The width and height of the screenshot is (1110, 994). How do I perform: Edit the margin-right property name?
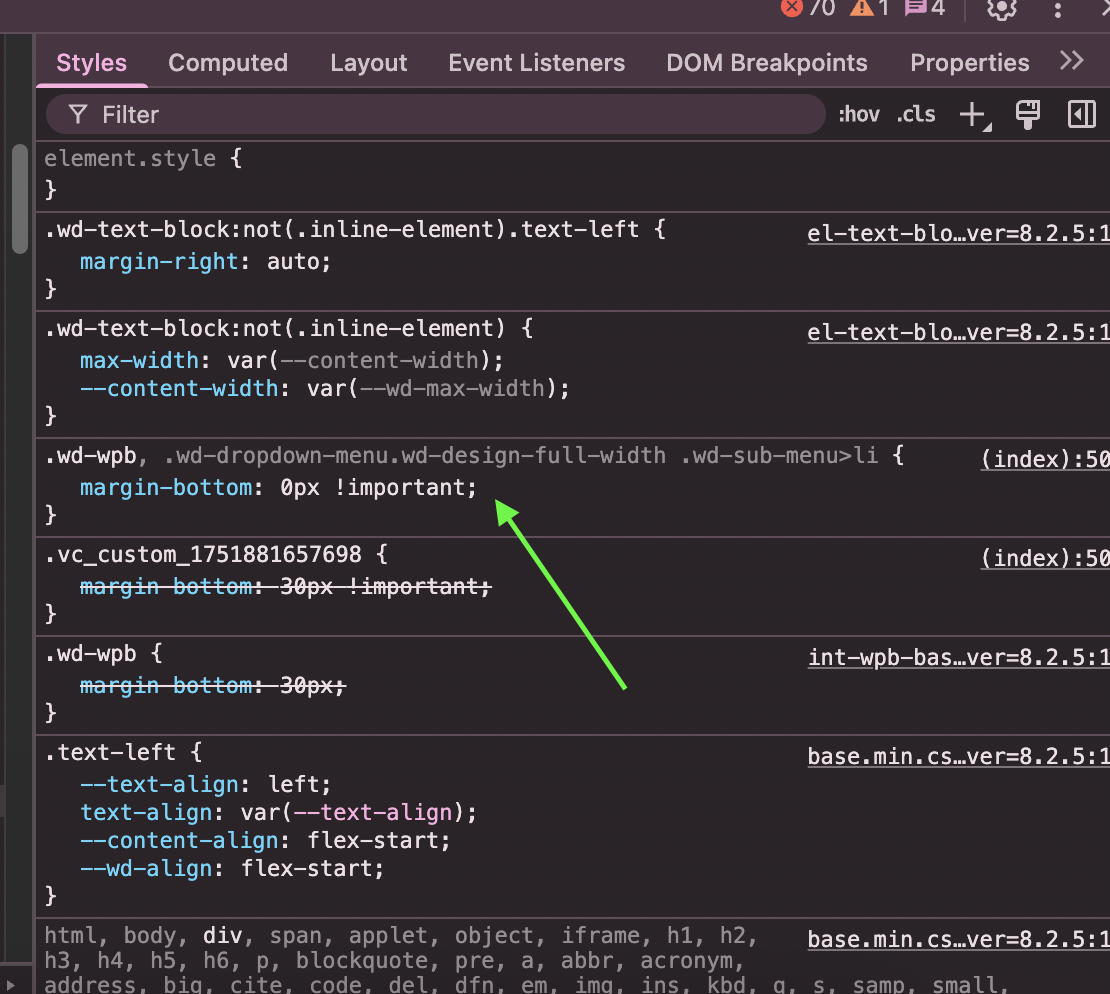(x=159, y=261)
